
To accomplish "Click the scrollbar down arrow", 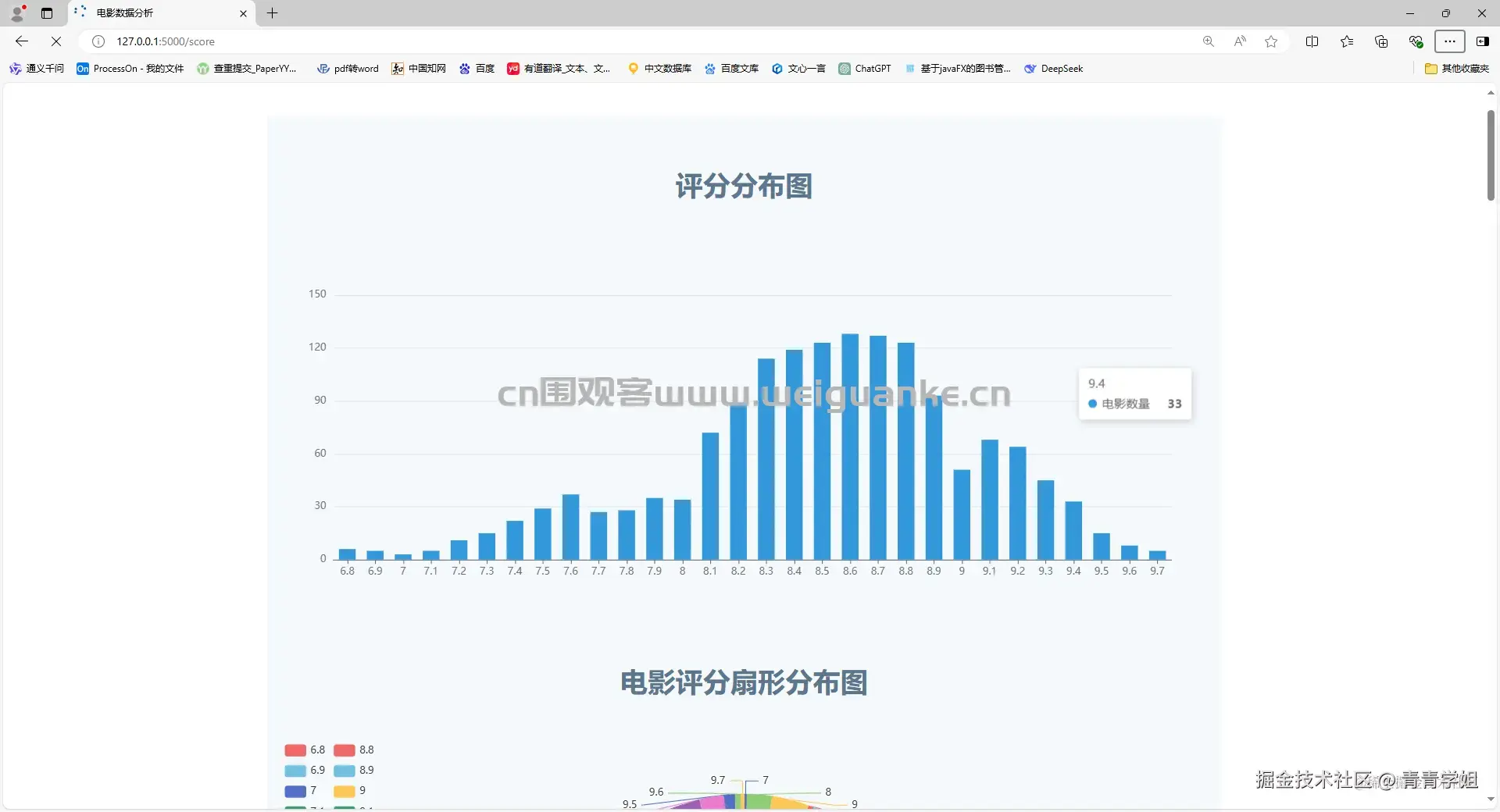I will pyautogui.click(x=1491, y=800).
